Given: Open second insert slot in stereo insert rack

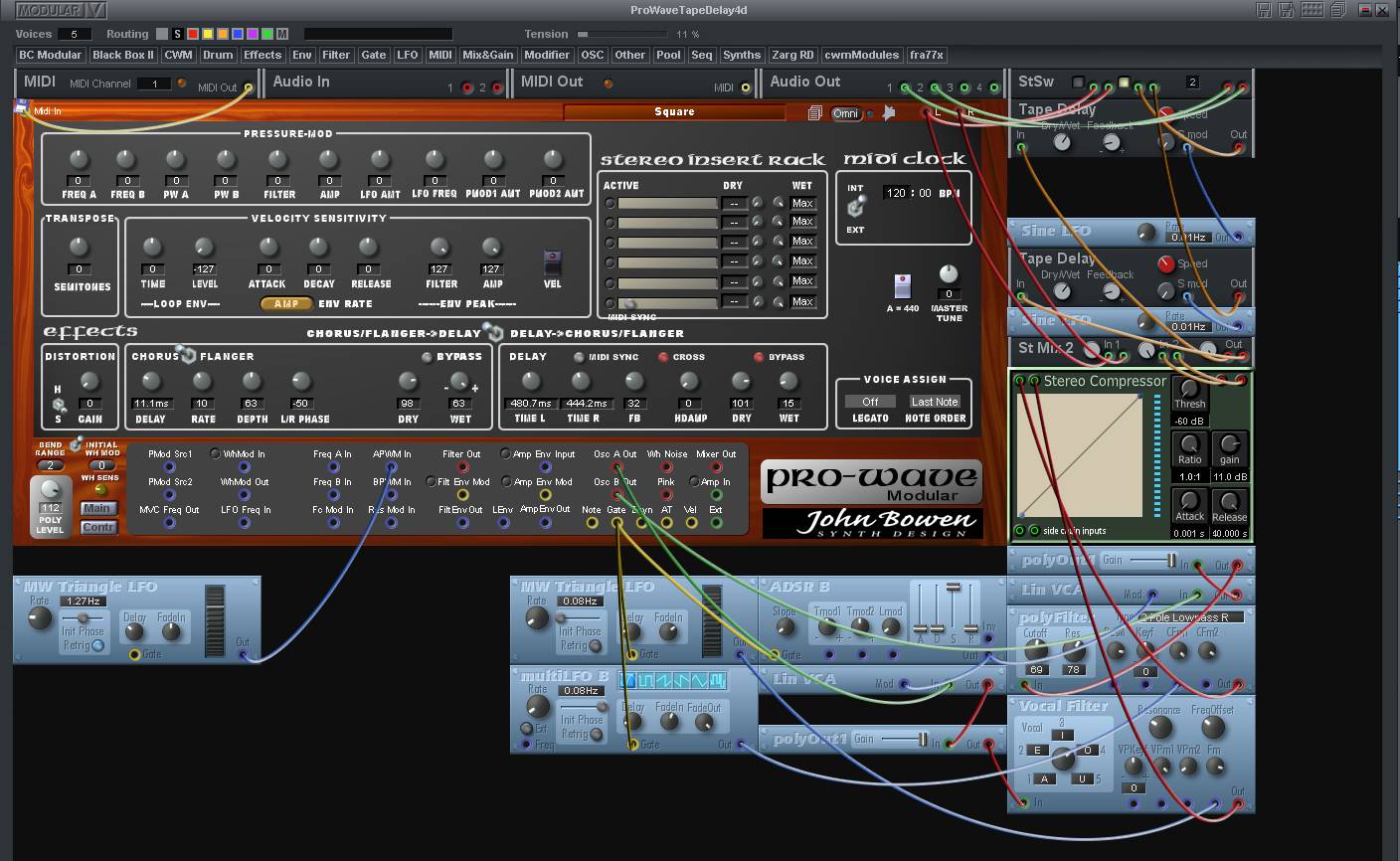Looking at the screenshot, I should [x=667, y=223].
